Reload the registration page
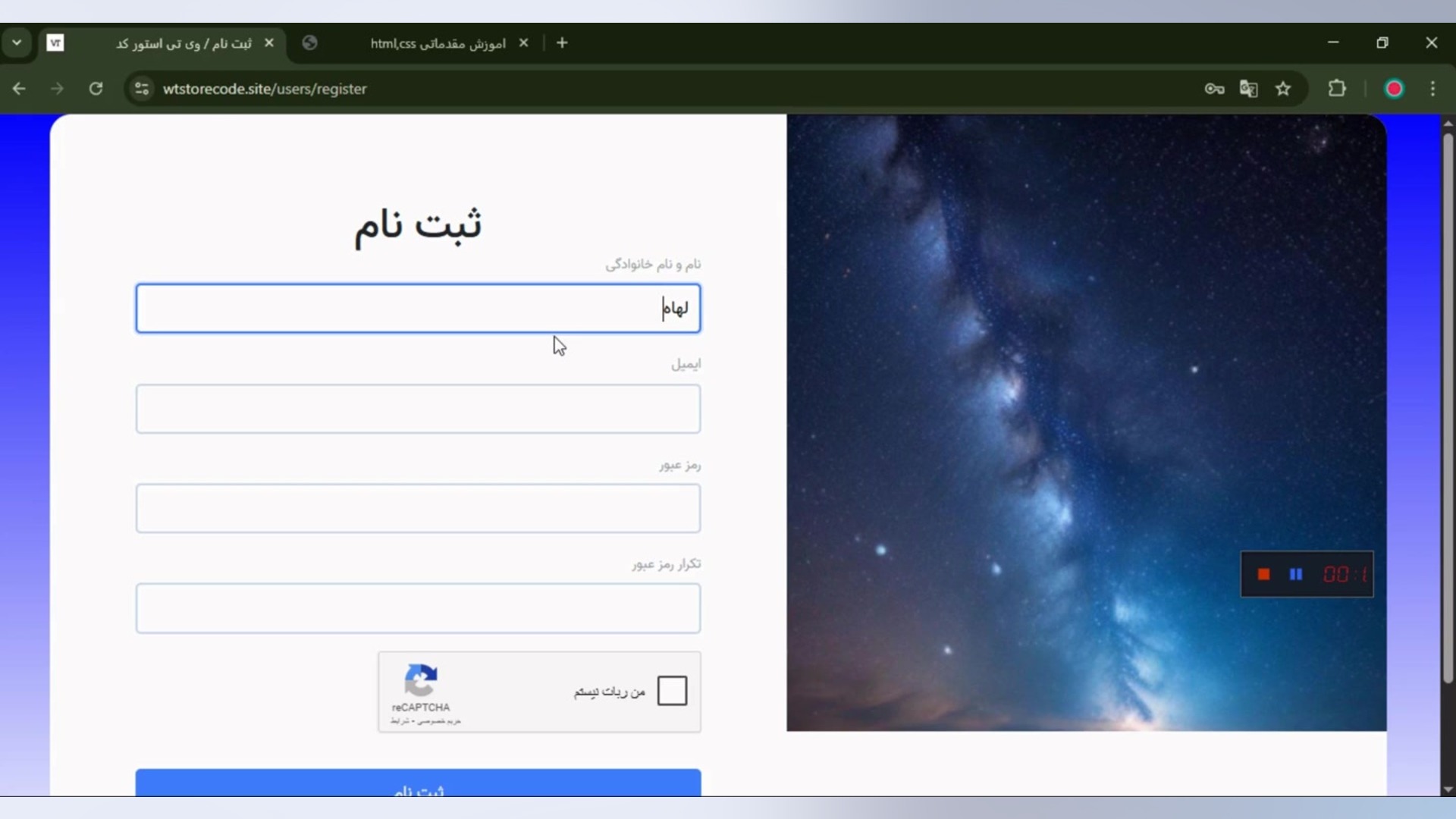The image size is (1456, 819). (96, 89)
